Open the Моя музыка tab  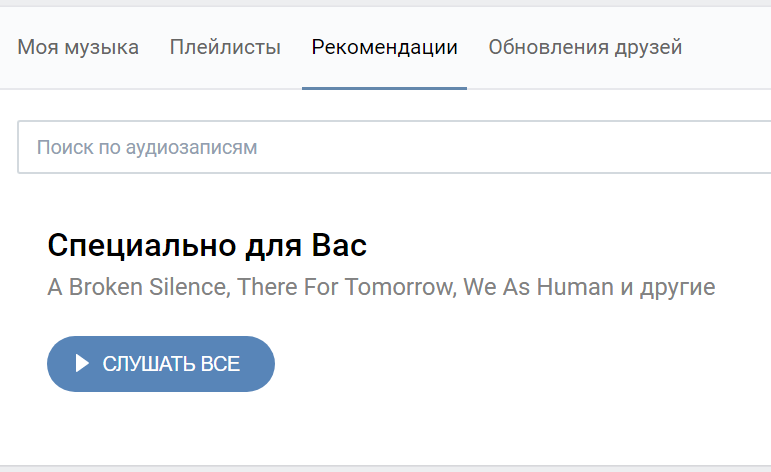coord(78,47)
